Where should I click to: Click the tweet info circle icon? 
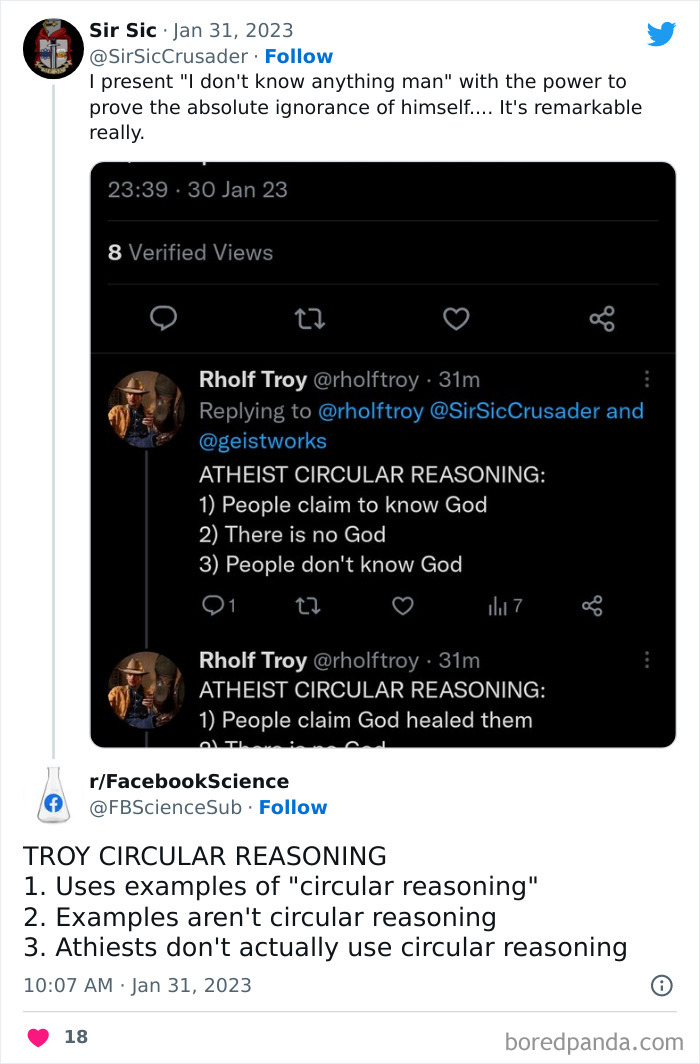click(x=661, y=985)
